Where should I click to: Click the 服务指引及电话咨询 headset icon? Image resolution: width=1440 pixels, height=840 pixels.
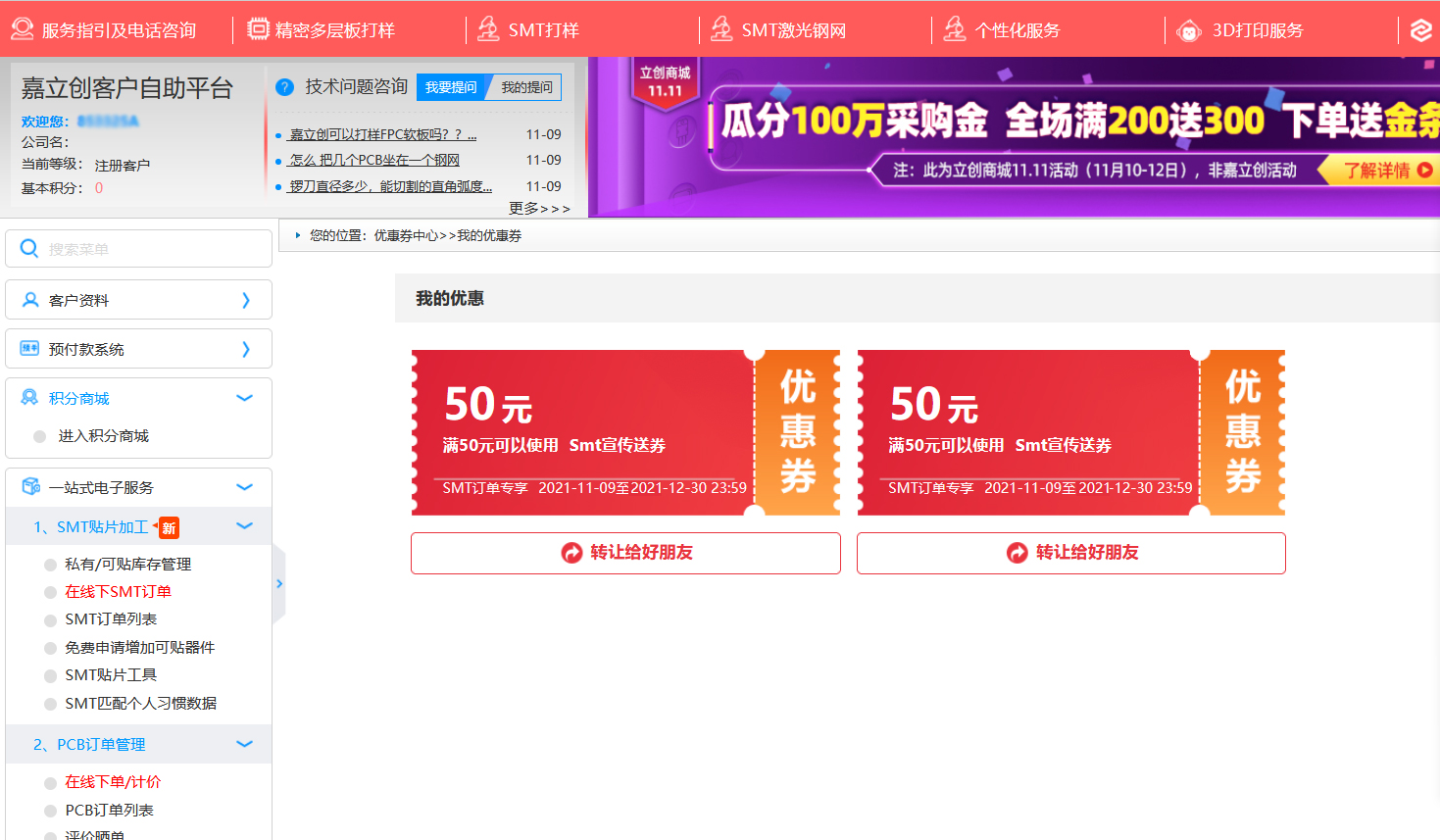click(x=22, y=29)
